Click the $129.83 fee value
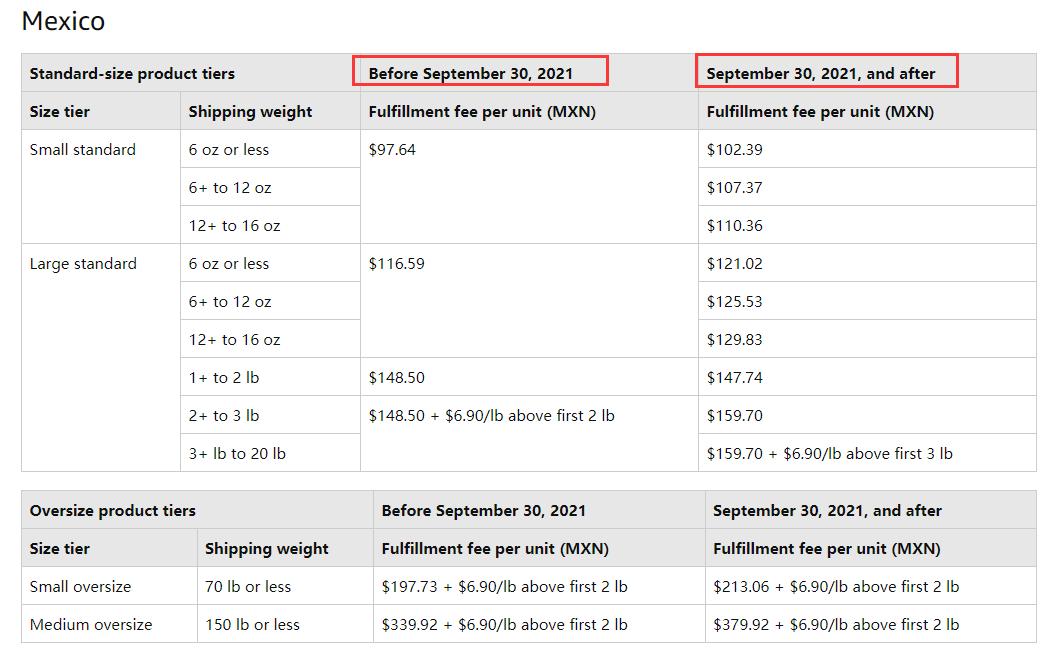This screenshot has width=1062, height=663. tap(734, 340)
